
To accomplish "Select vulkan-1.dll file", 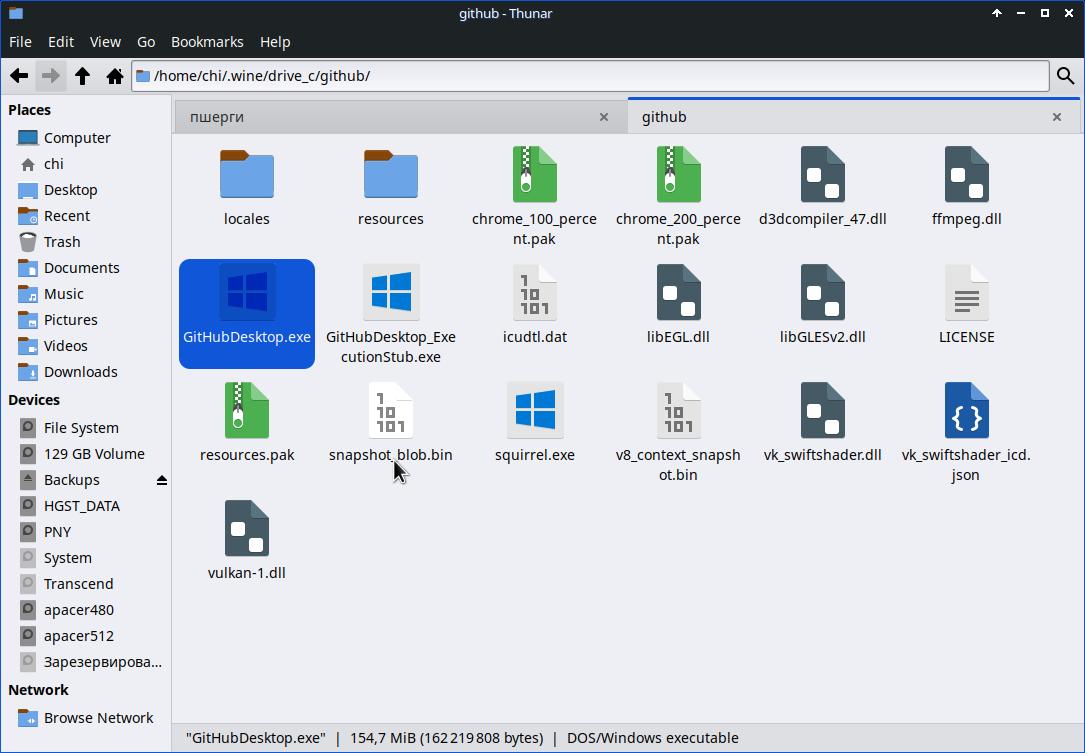I will [247, 541].
